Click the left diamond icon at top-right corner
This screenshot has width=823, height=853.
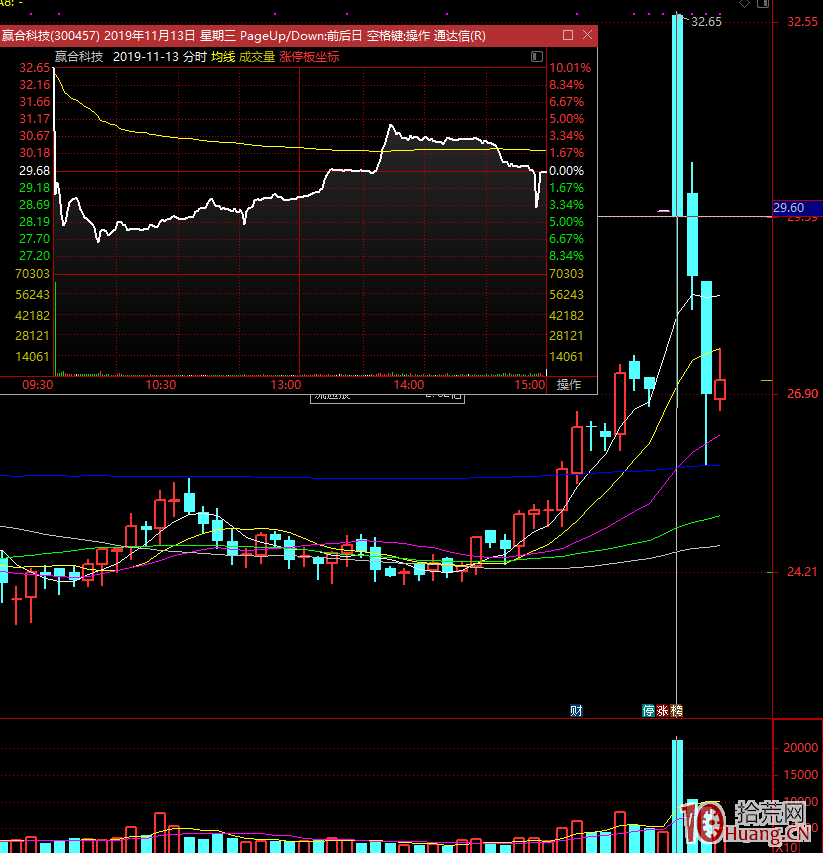pyautogui.click(x=742, y=5)
